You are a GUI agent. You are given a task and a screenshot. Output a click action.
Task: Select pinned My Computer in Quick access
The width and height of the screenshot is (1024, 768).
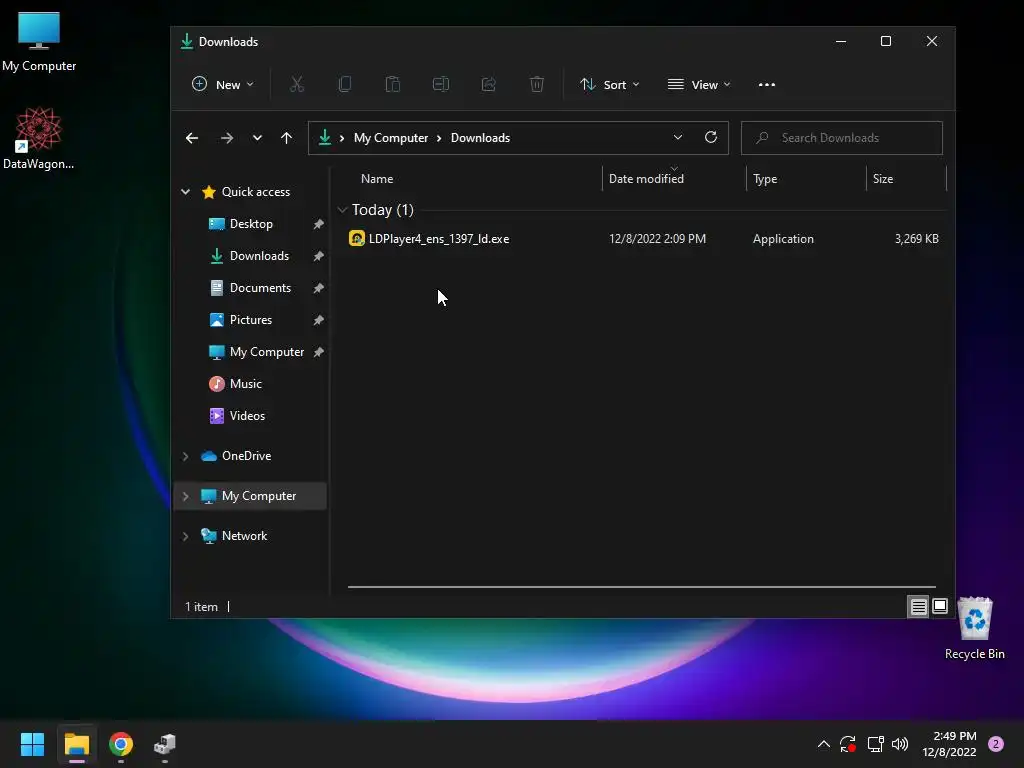coord(266,352)
